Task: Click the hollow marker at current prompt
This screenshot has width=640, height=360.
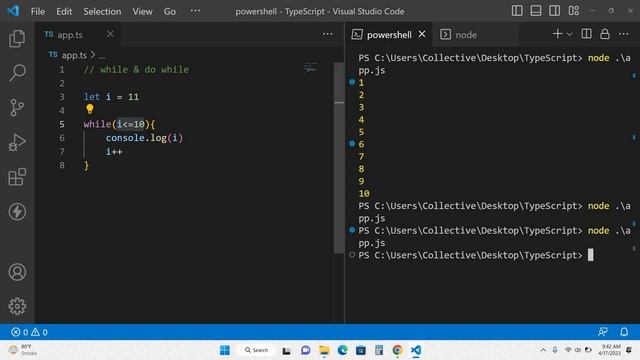Action: (x=352, y=255)
